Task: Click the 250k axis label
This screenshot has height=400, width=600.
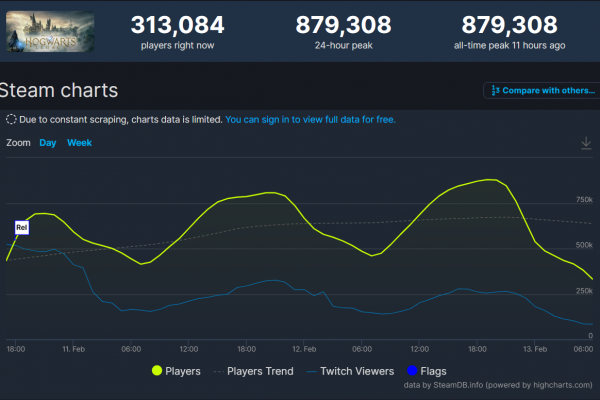Action: (584, 291)
